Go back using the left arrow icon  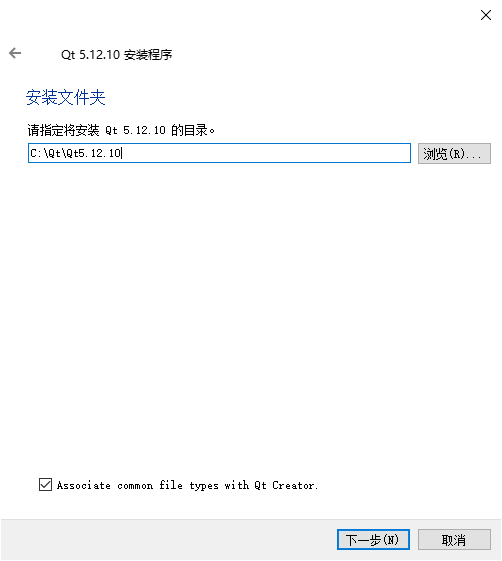tap(15, 53)
